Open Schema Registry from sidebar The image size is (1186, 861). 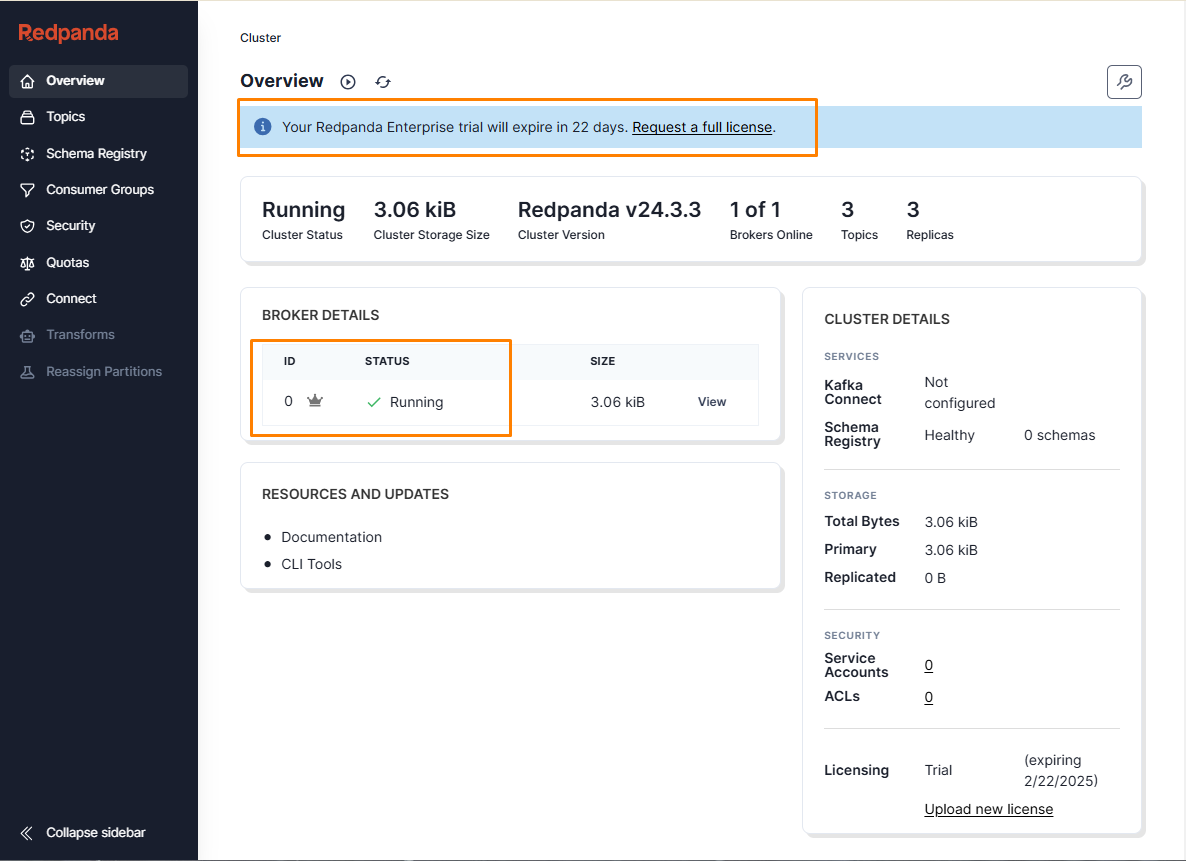[x=98, y=154]
